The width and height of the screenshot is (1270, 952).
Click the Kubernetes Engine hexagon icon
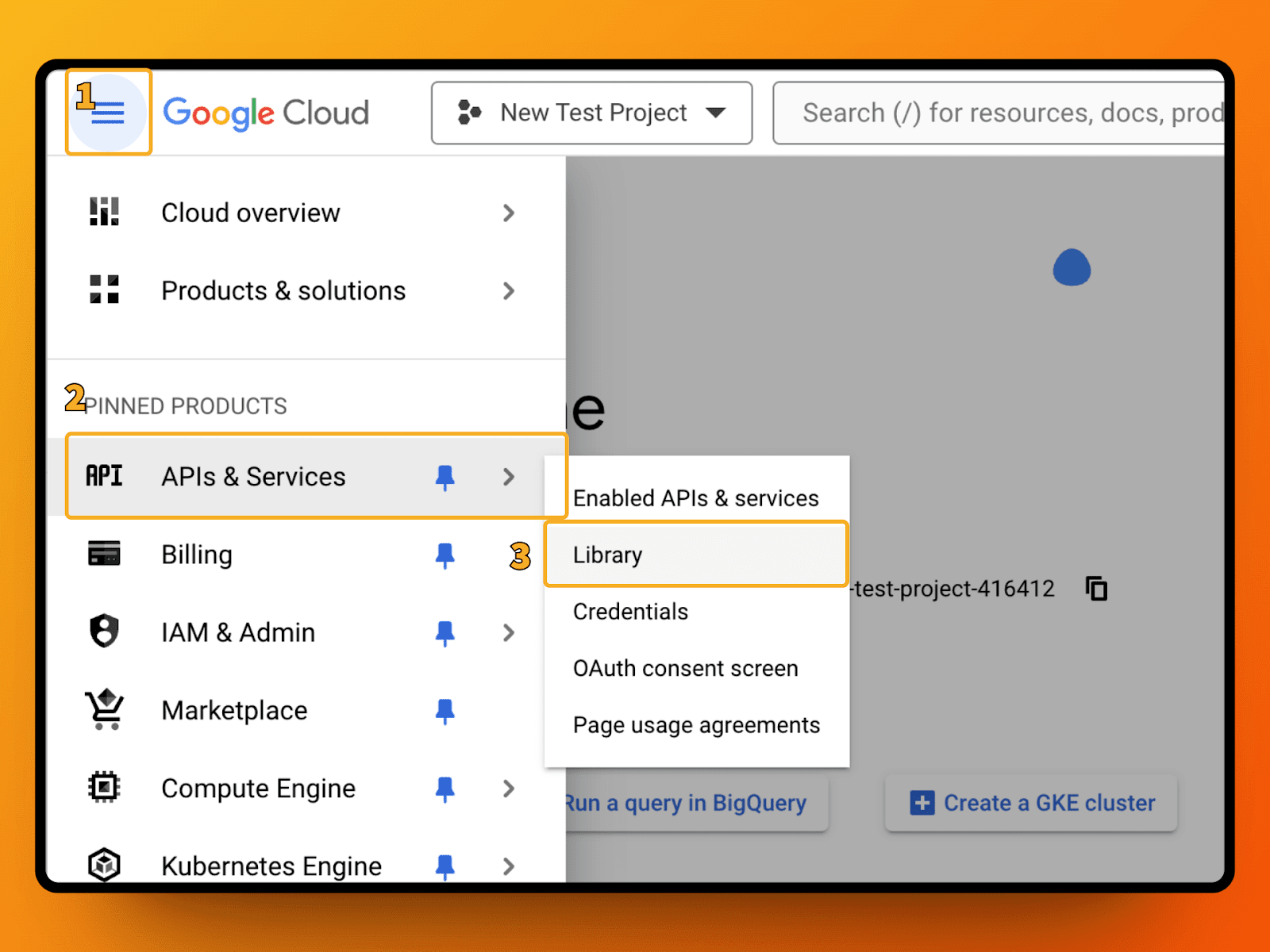click(x=104, y=865)
